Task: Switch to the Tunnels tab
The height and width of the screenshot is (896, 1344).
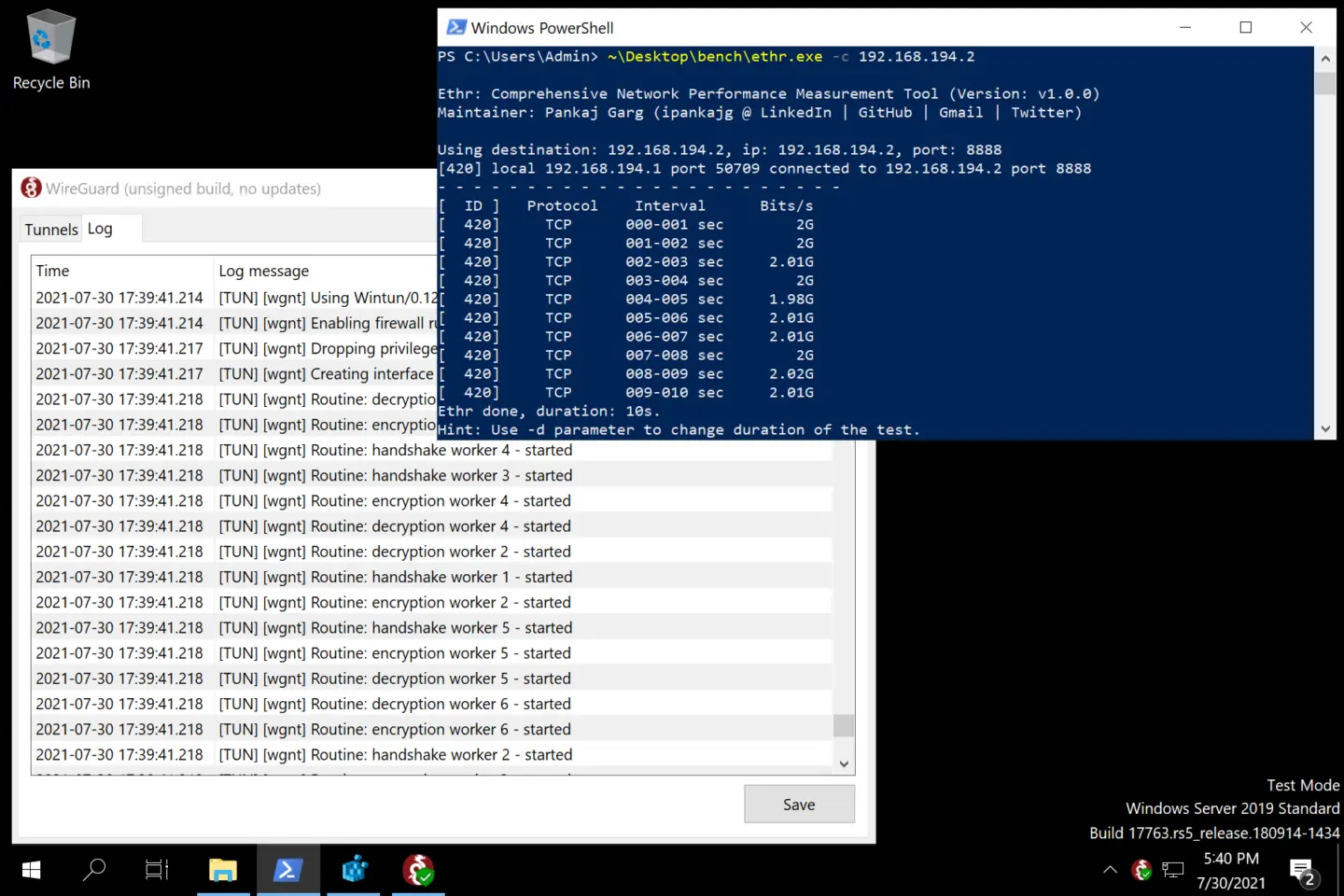Action: coord(51,230)
